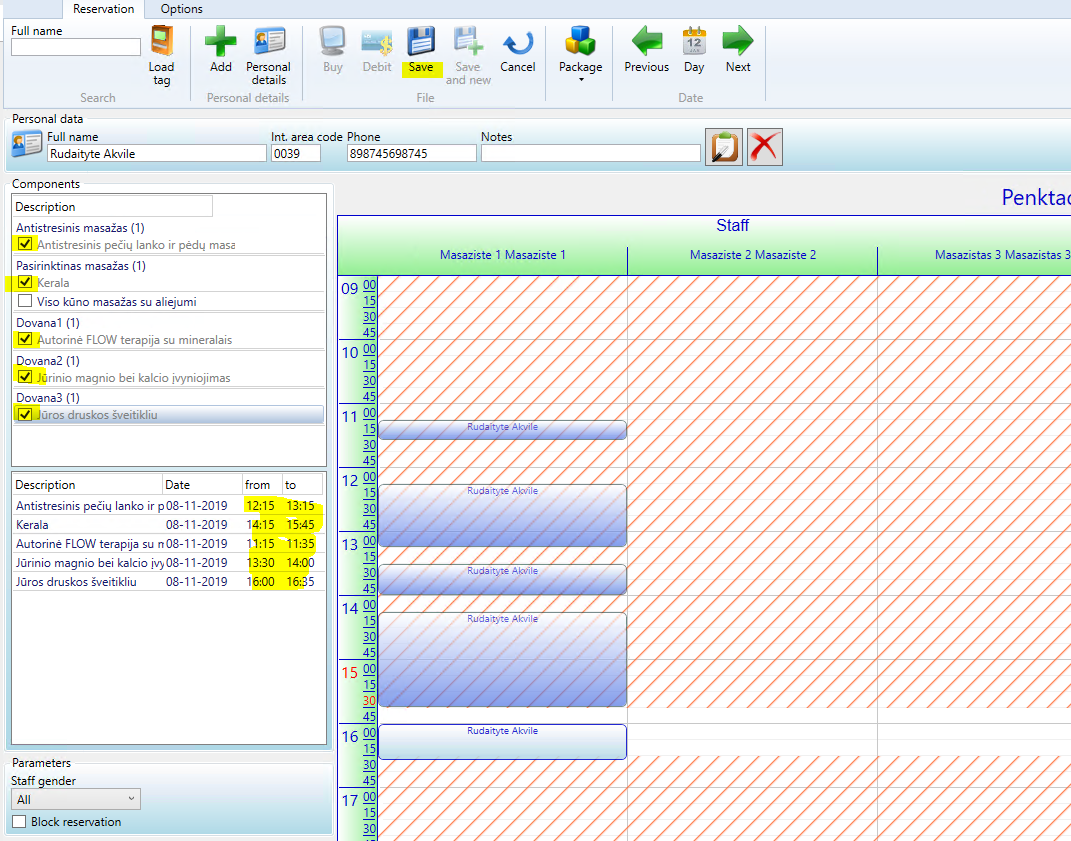Screen dimensions: 1071x841
Task: Click the Dovana2 (1) group heading
Action: coord(48,361)
